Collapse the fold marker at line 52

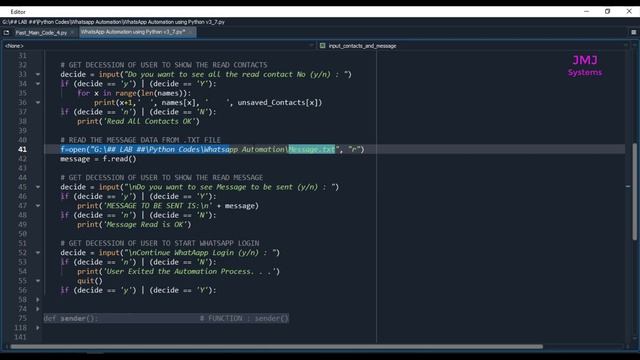pyautogui.click(x=38, y=253)
